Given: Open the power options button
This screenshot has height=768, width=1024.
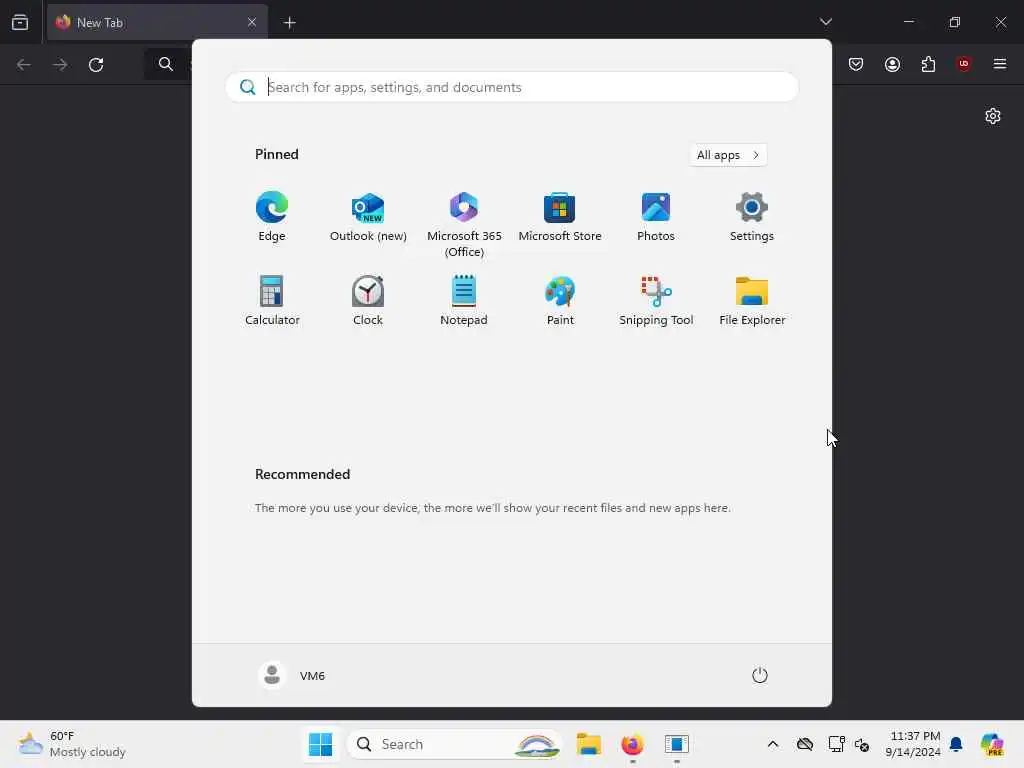Looking at the screenshot, I should (760, 675).
